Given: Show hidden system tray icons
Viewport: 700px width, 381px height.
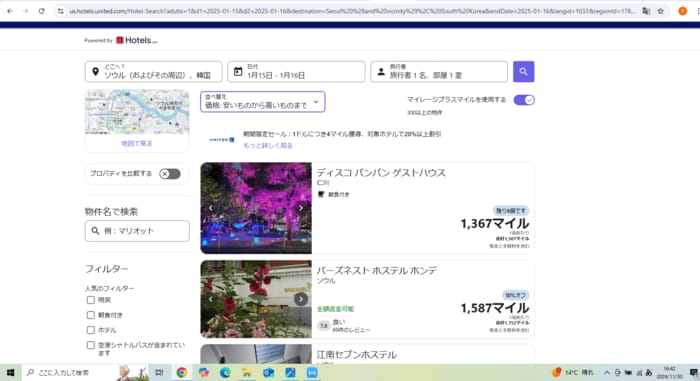Looking at the screenshot, I should click(x=607, y=373).
